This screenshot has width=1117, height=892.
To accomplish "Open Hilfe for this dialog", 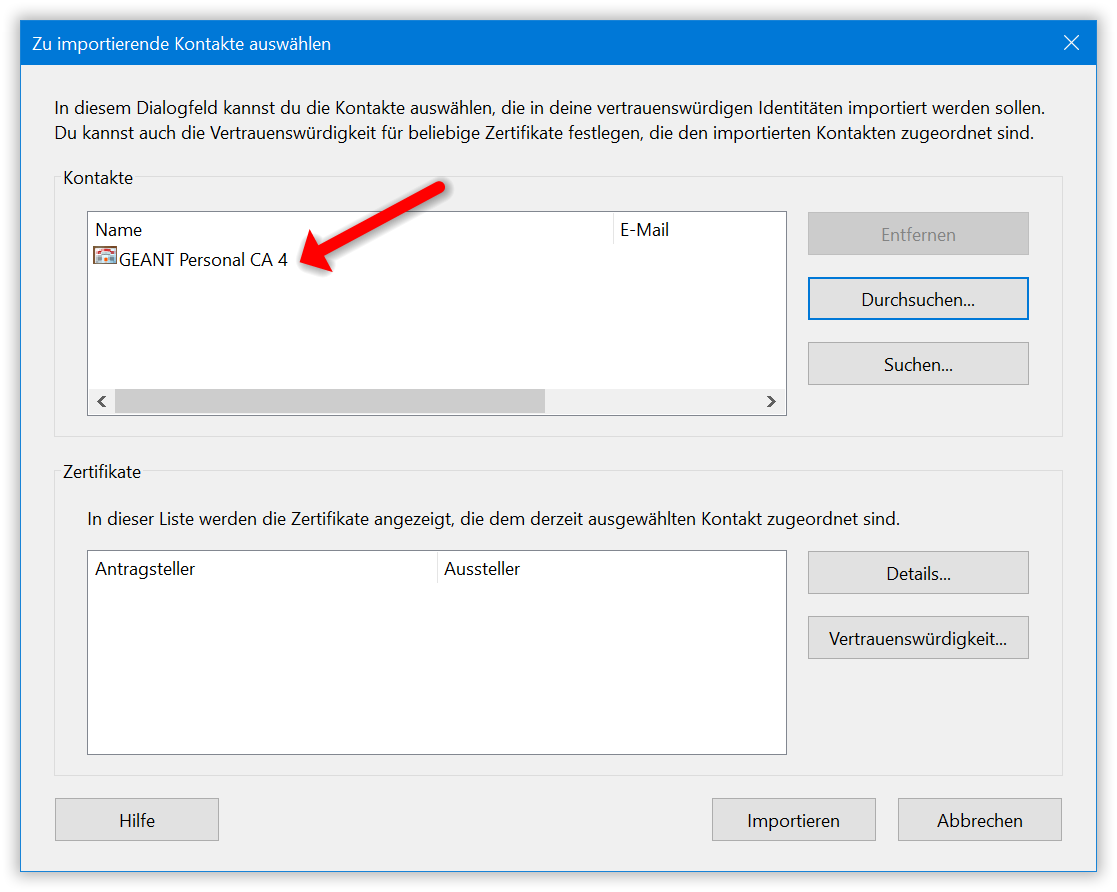I will (137, 820).
